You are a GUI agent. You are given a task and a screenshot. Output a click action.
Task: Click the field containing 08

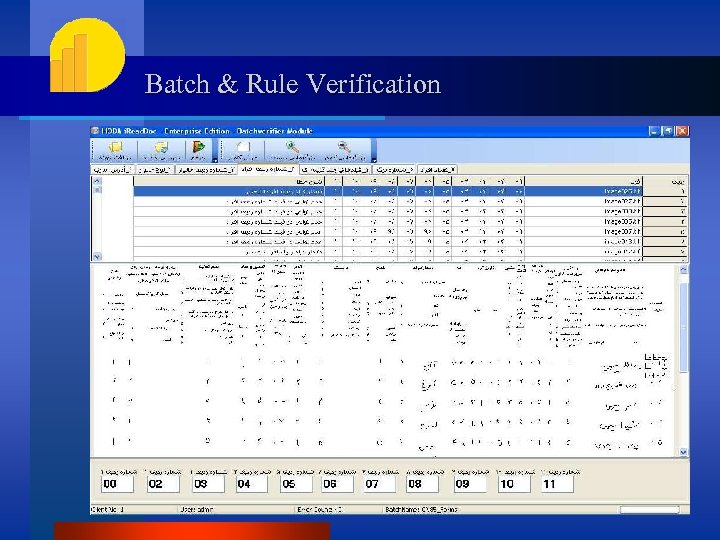422,484
